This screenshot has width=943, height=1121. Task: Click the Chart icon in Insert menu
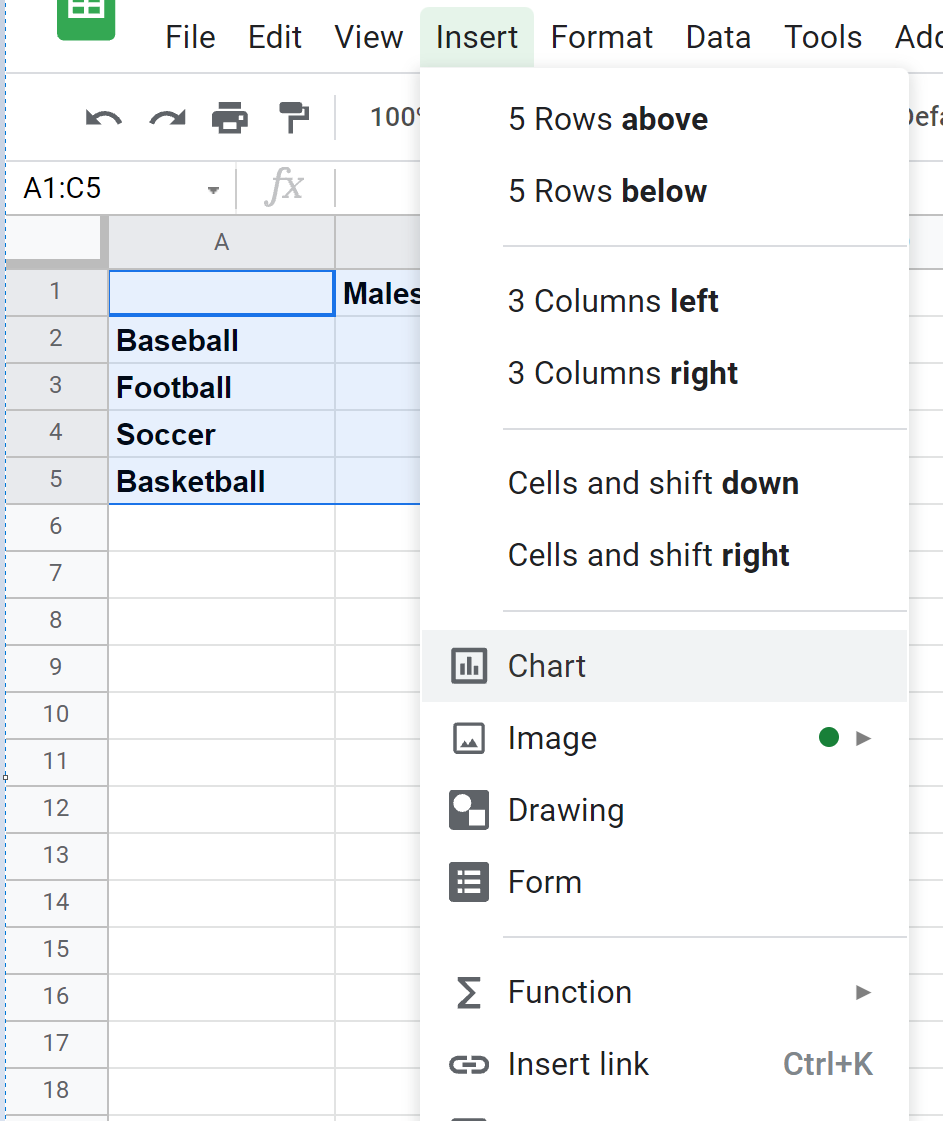469,666
